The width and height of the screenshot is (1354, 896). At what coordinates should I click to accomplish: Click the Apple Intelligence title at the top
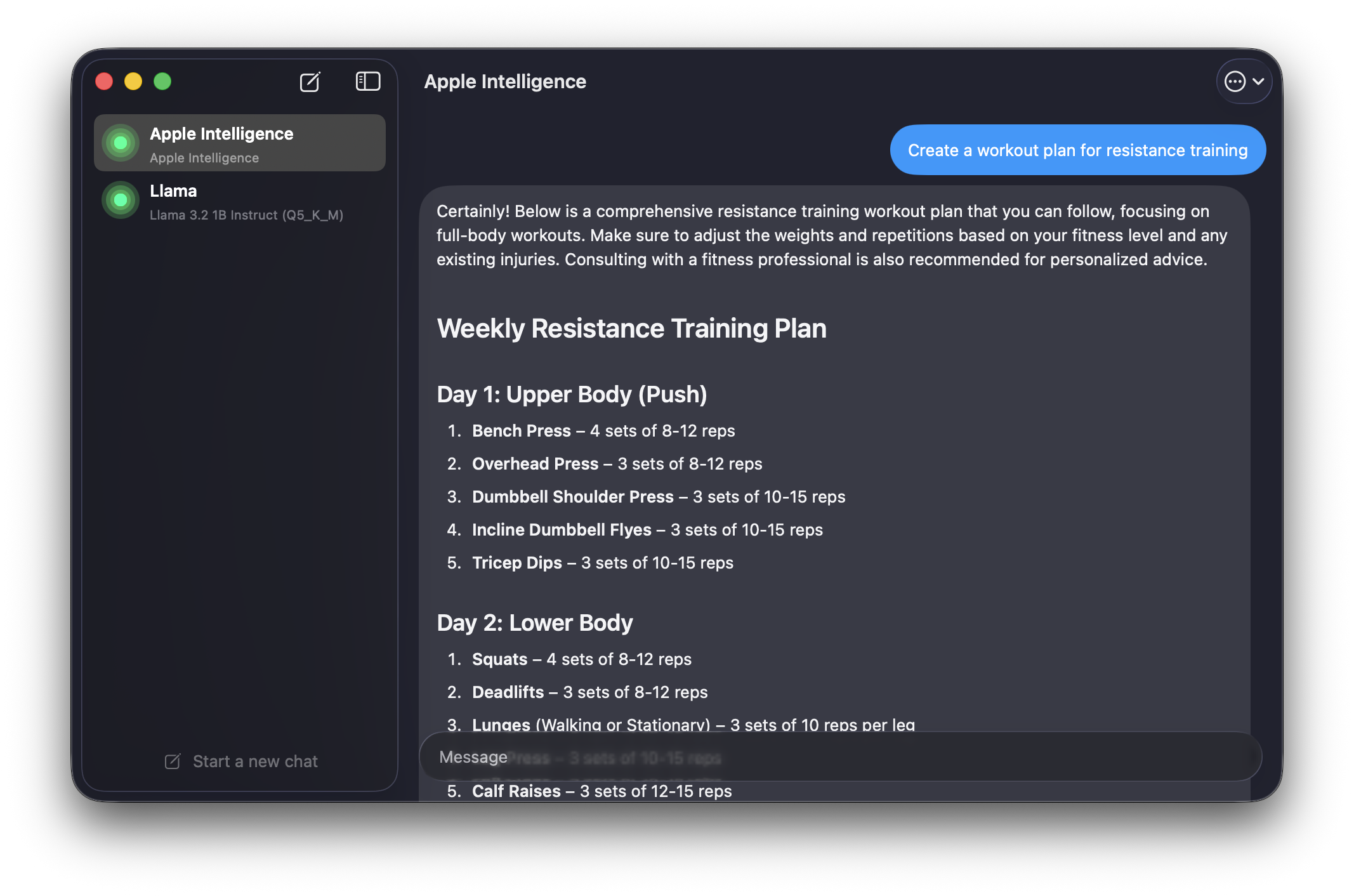click(x=505, y=81)
